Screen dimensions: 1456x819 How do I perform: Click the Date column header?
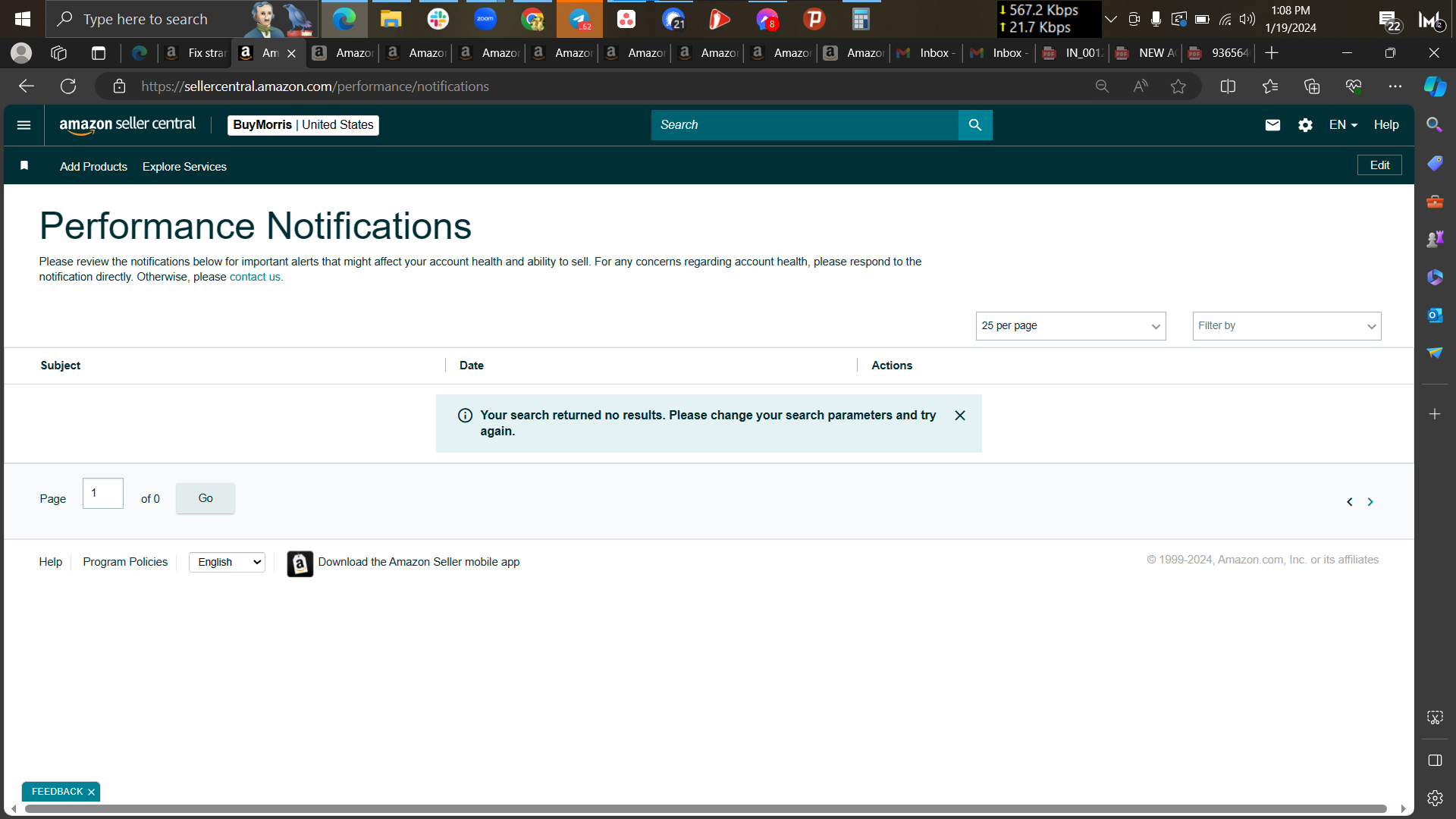[x=472, y=366]
